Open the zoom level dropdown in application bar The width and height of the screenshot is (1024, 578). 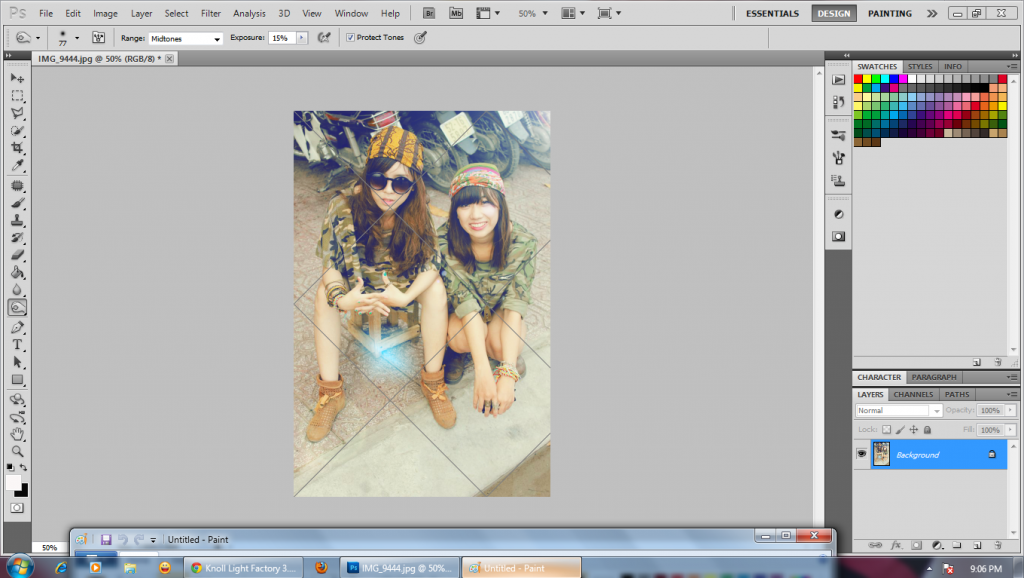point(545,13)
